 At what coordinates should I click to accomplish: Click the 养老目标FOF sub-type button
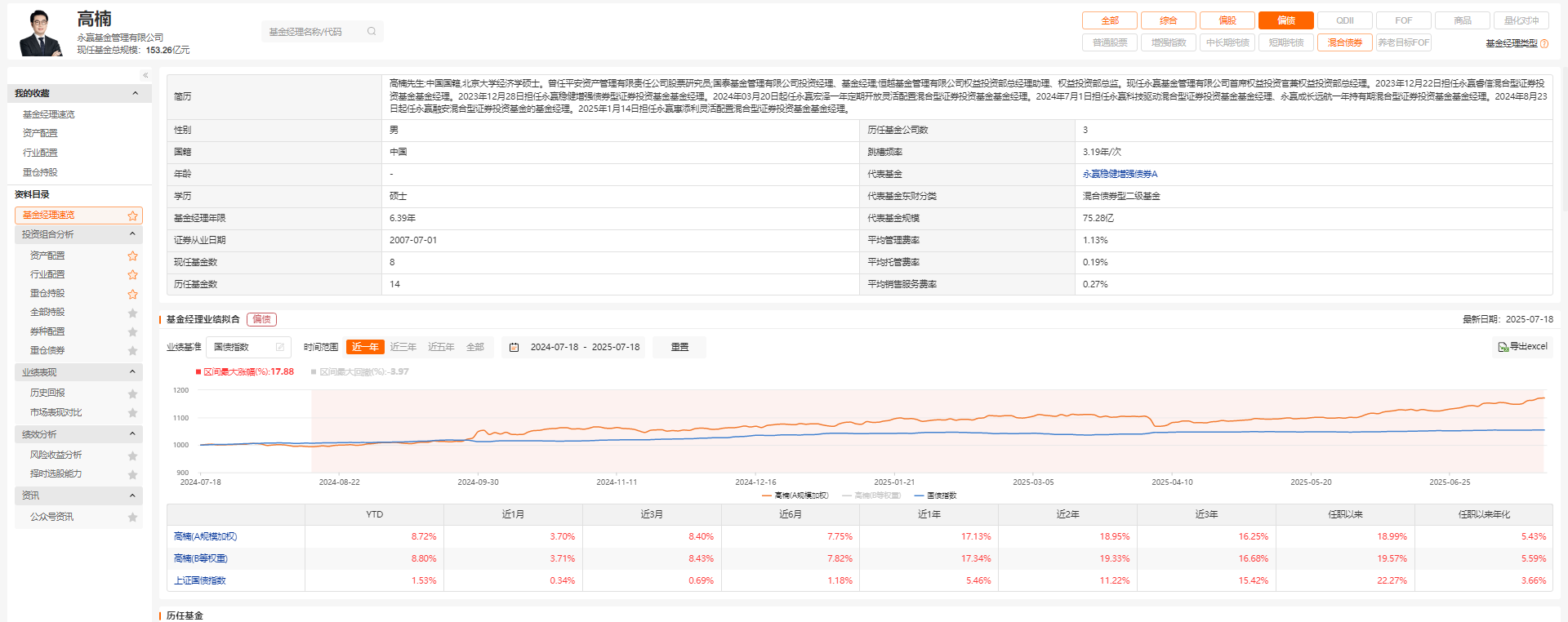point(1404,42)
